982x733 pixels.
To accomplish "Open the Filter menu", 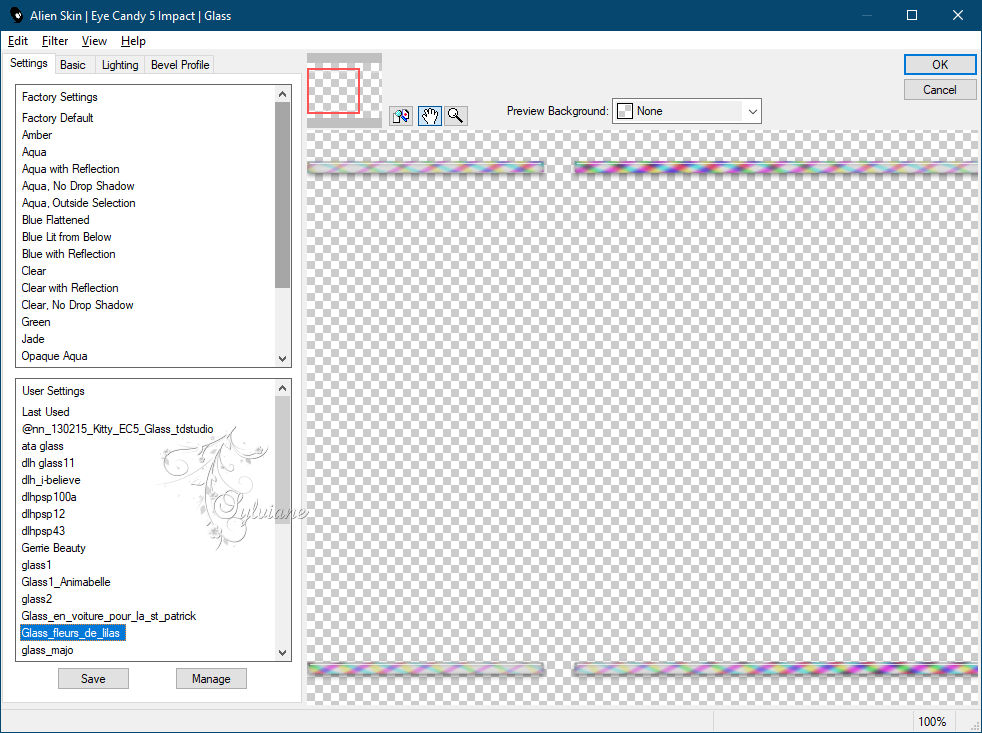I will (54, 41).
